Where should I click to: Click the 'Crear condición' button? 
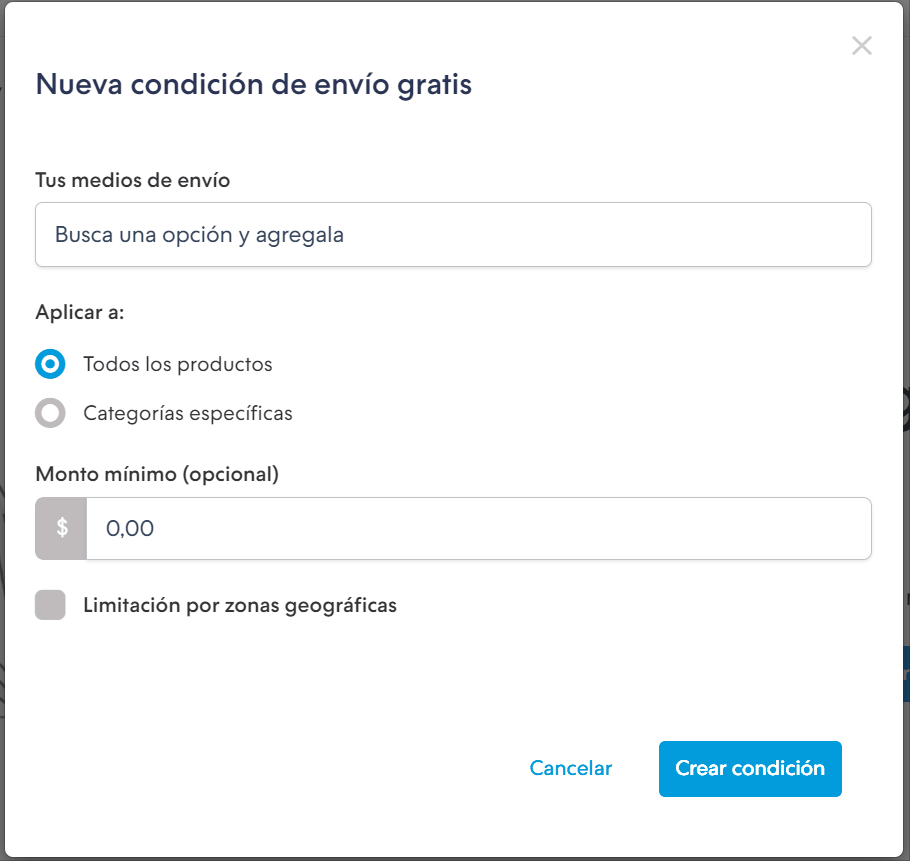750,769
